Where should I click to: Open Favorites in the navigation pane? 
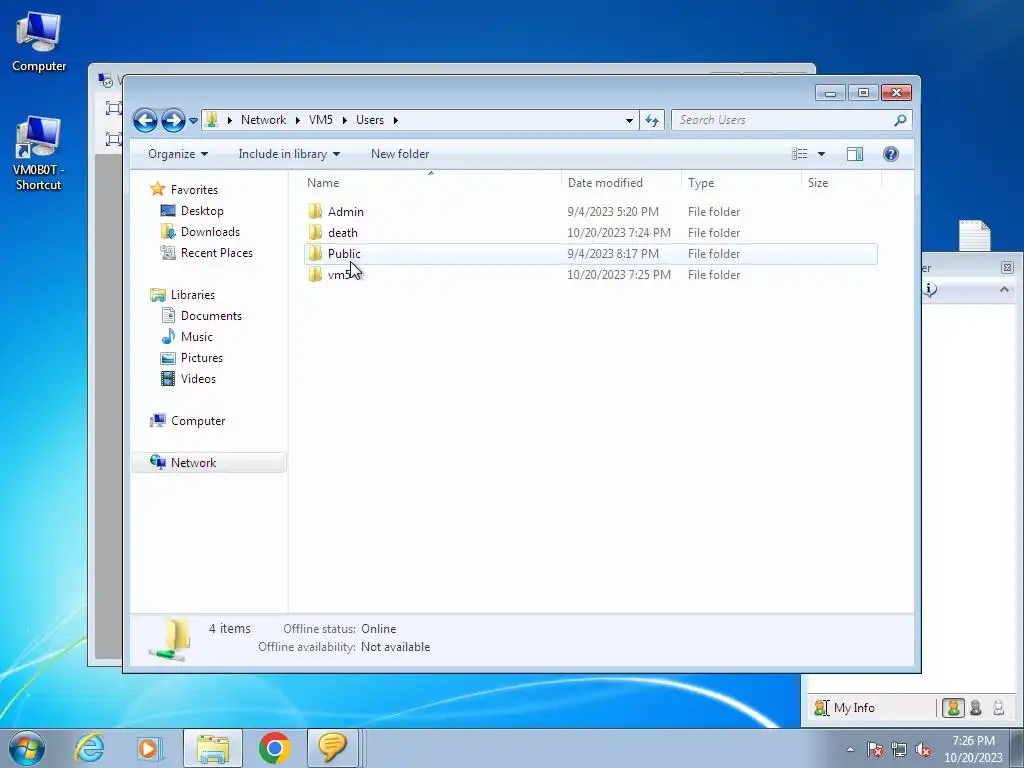point(194,190)
